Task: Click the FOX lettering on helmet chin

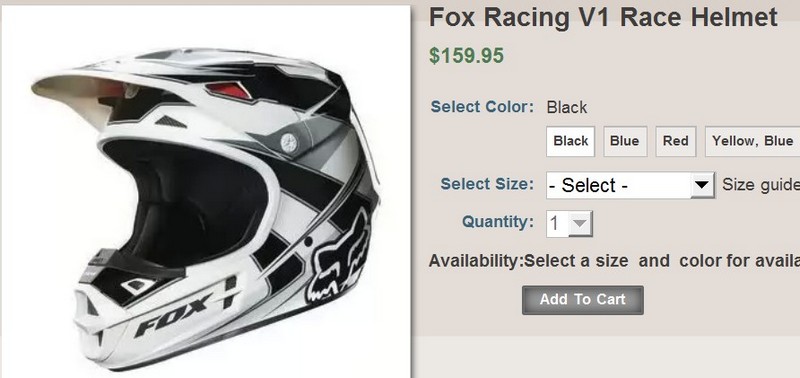Action: (x=173, y=314)
